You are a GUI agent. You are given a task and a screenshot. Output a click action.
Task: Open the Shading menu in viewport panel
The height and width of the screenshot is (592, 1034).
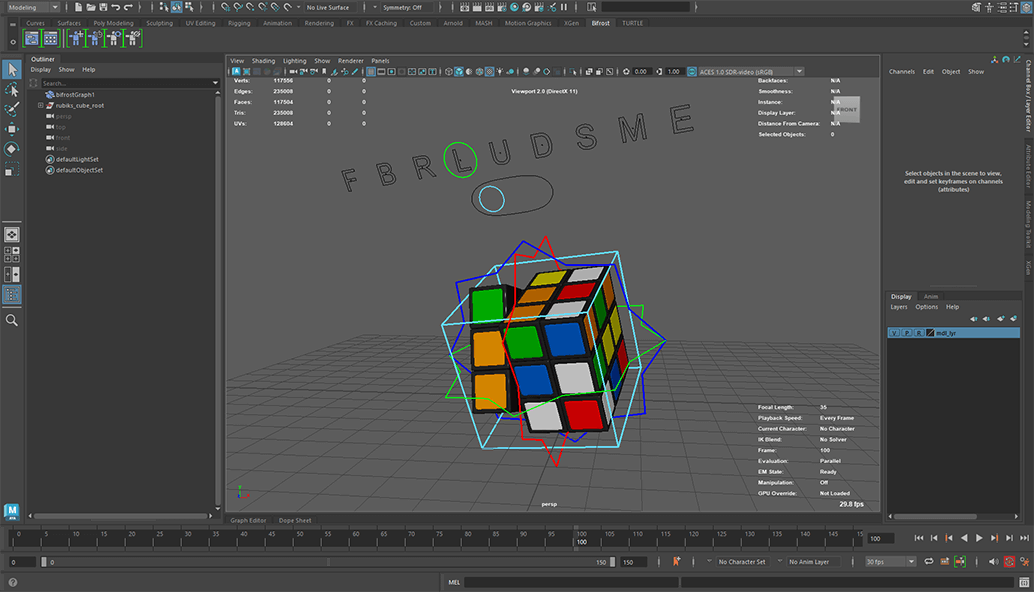pyautogui.click(x=263, y=61)
